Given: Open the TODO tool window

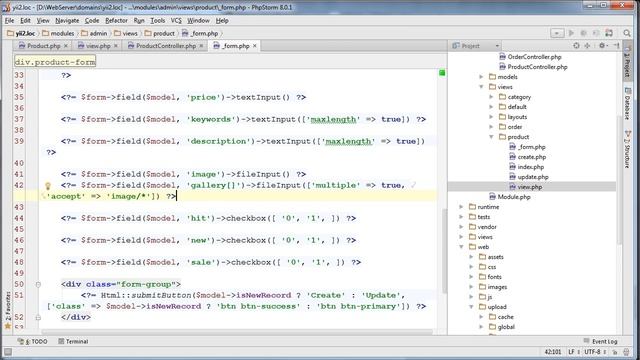Looking at the screenshot, I should (x=33, y=341).
